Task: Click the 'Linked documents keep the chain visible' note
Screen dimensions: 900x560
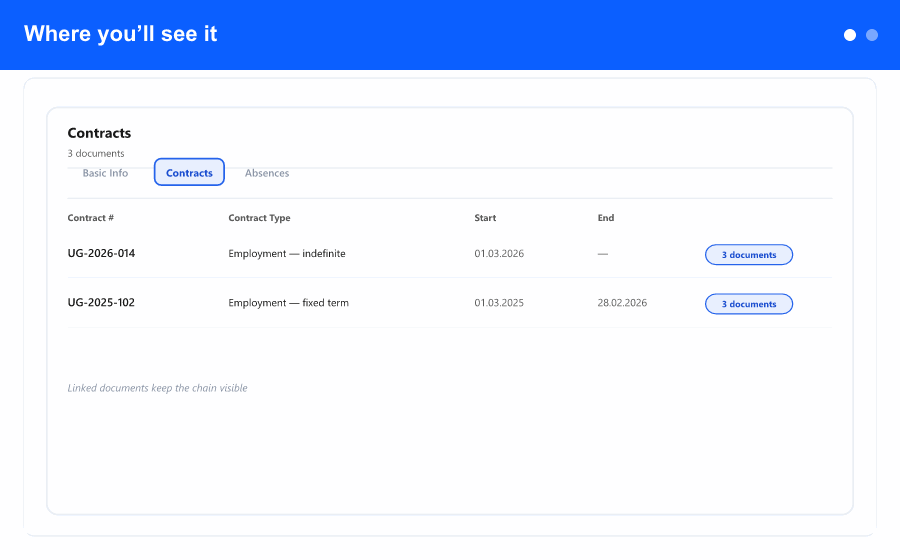Action: tap(157, 388)
